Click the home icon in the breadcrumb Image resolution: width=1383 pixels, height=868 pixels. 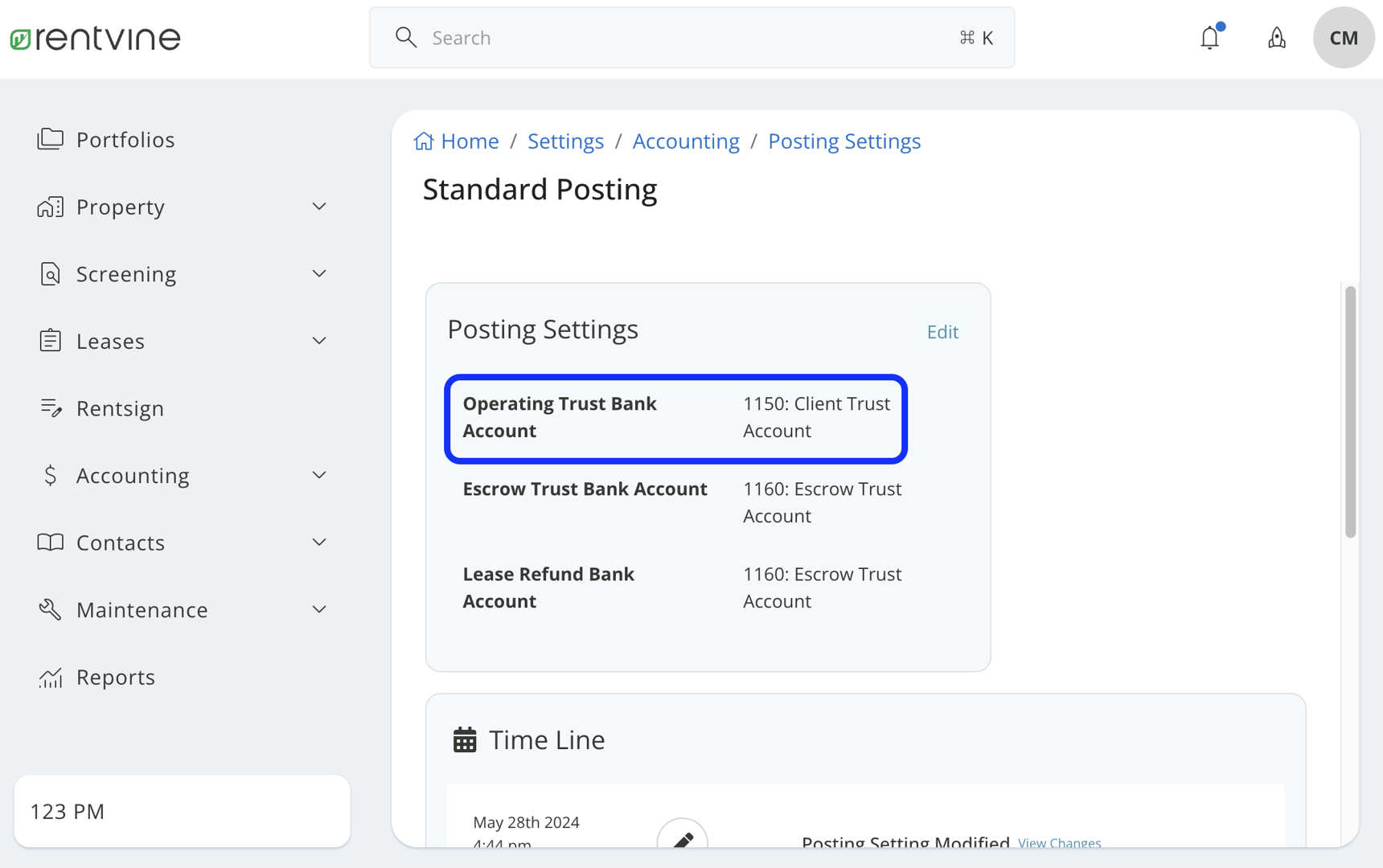click(425, 140)
